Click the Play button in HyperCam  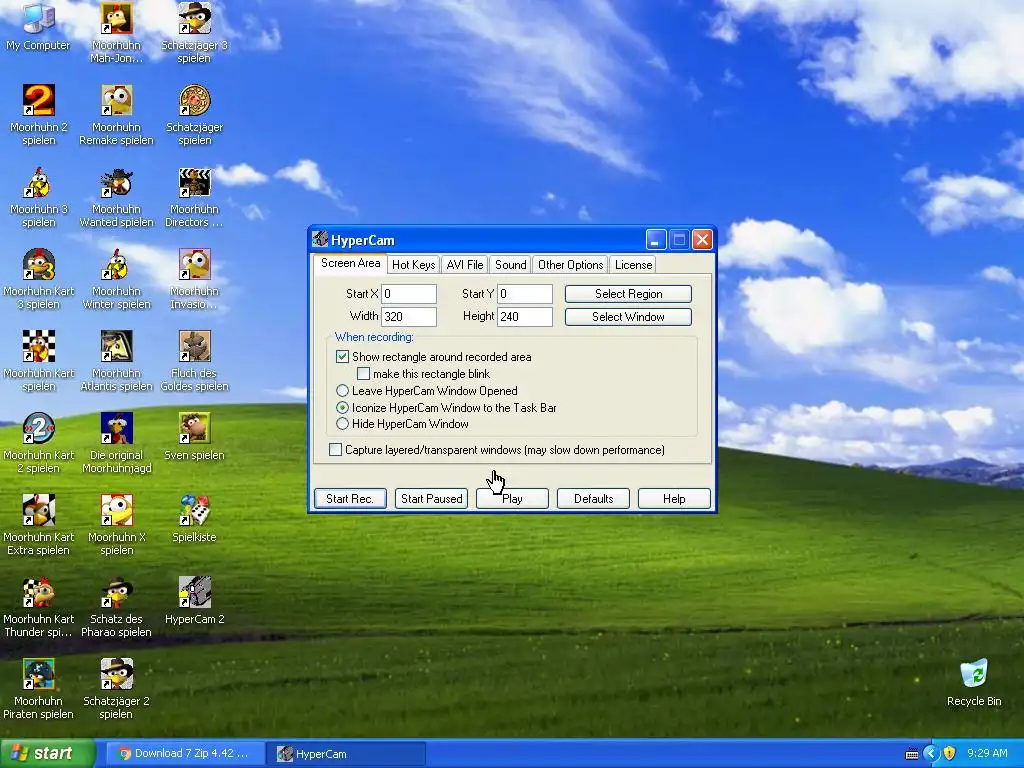513,499
